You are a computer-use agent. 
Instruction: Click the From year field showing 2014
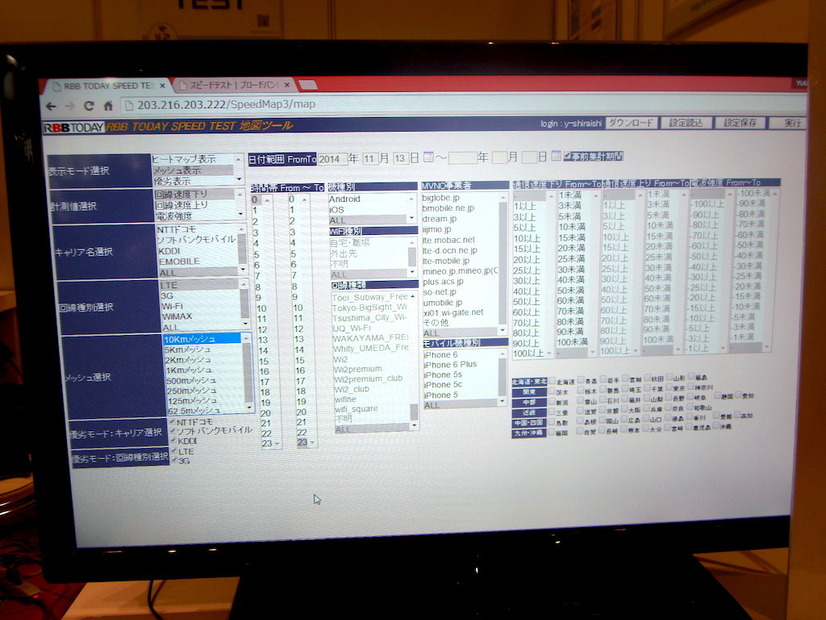(333, 159)
